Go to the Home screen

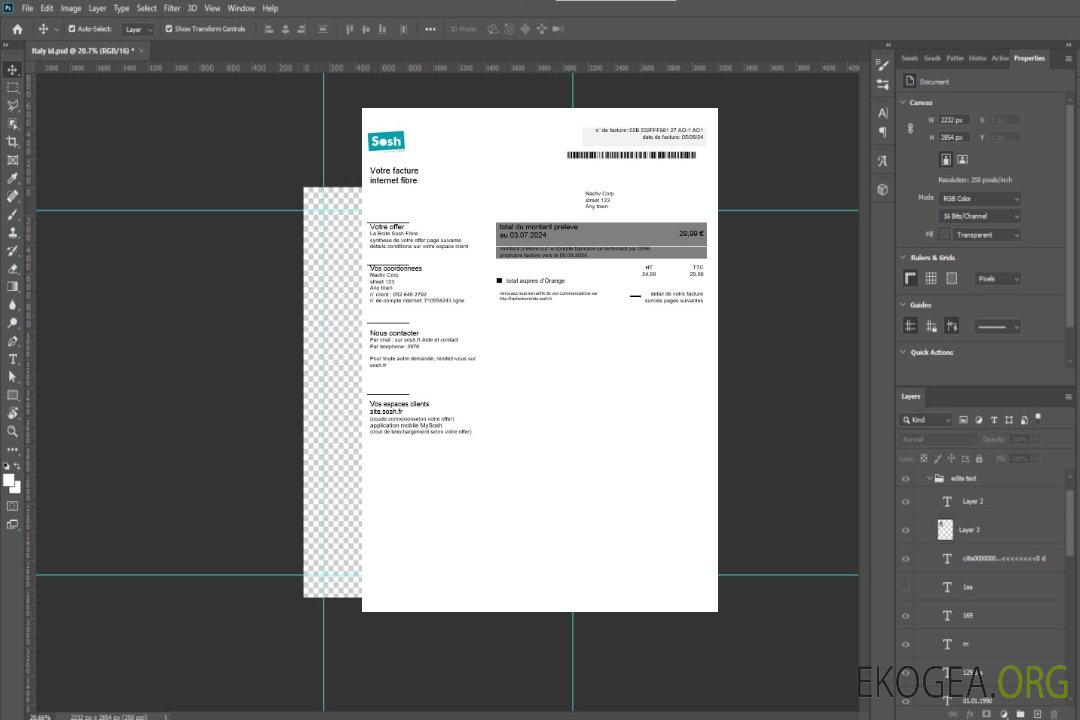pyautogui.click(x=17, y=29)
